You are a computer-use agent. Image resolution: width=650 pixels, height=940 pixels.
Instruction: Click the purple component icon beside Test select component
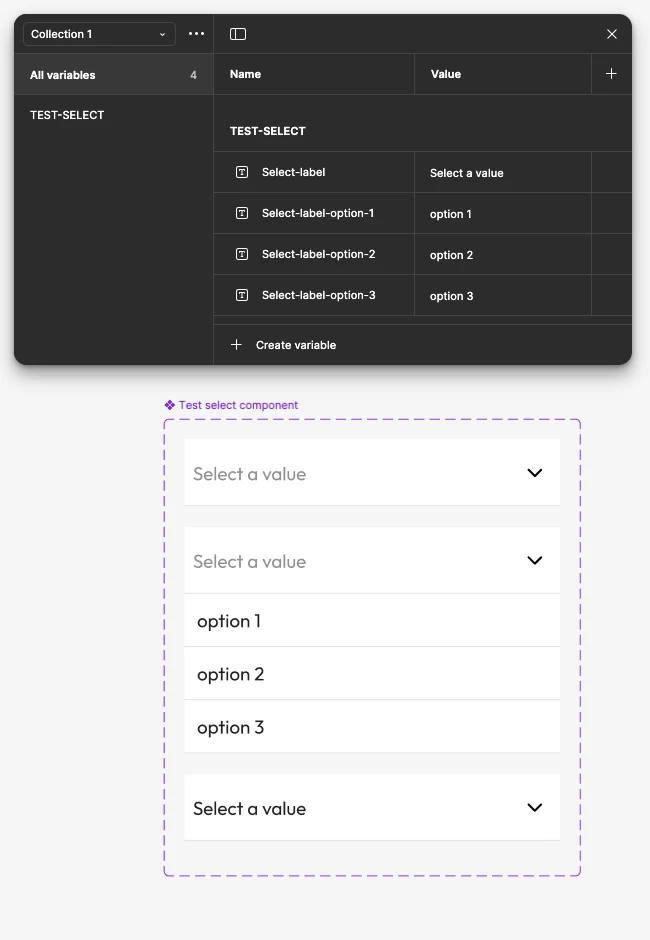click(170, 405)
